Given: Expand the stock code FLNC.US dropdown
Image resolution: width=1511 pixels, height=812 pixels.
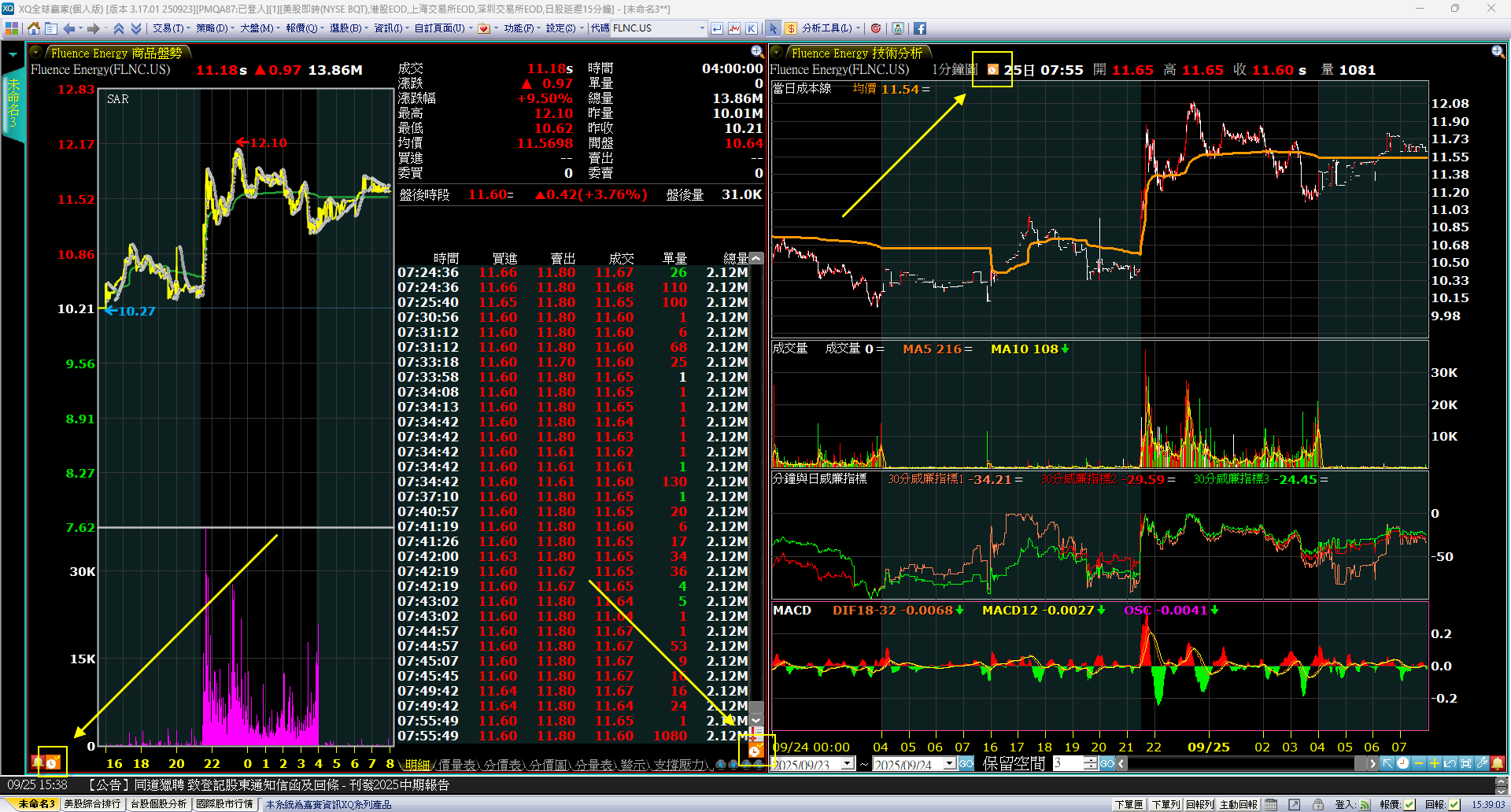Looking at the screenshot, I should (702, 28).
